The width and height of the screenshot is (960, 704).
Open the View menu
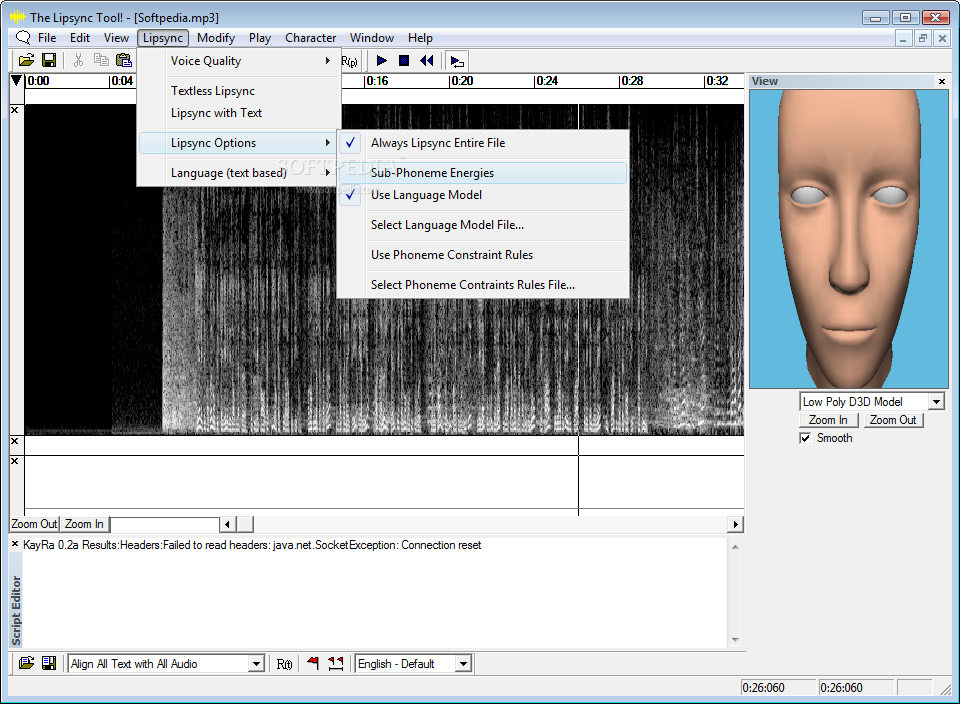pyautogui.click(x=116, y=37)
